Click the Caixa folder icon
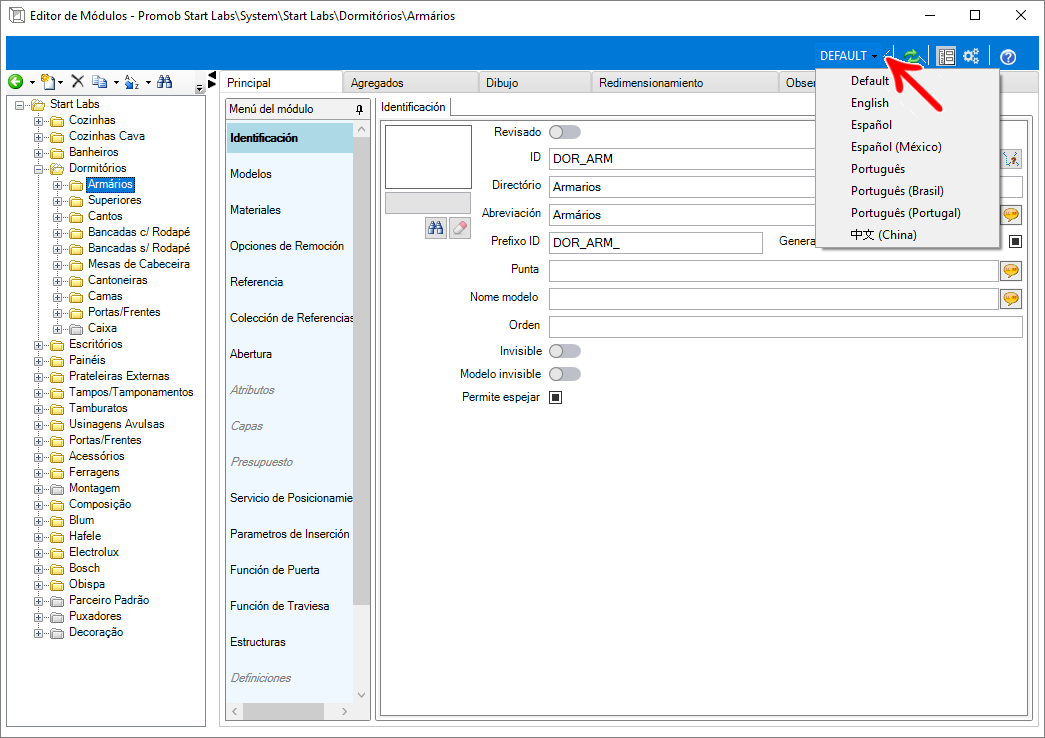Image resolution: width=1045 pixels, height=738 pixels. tap(77, 329)
